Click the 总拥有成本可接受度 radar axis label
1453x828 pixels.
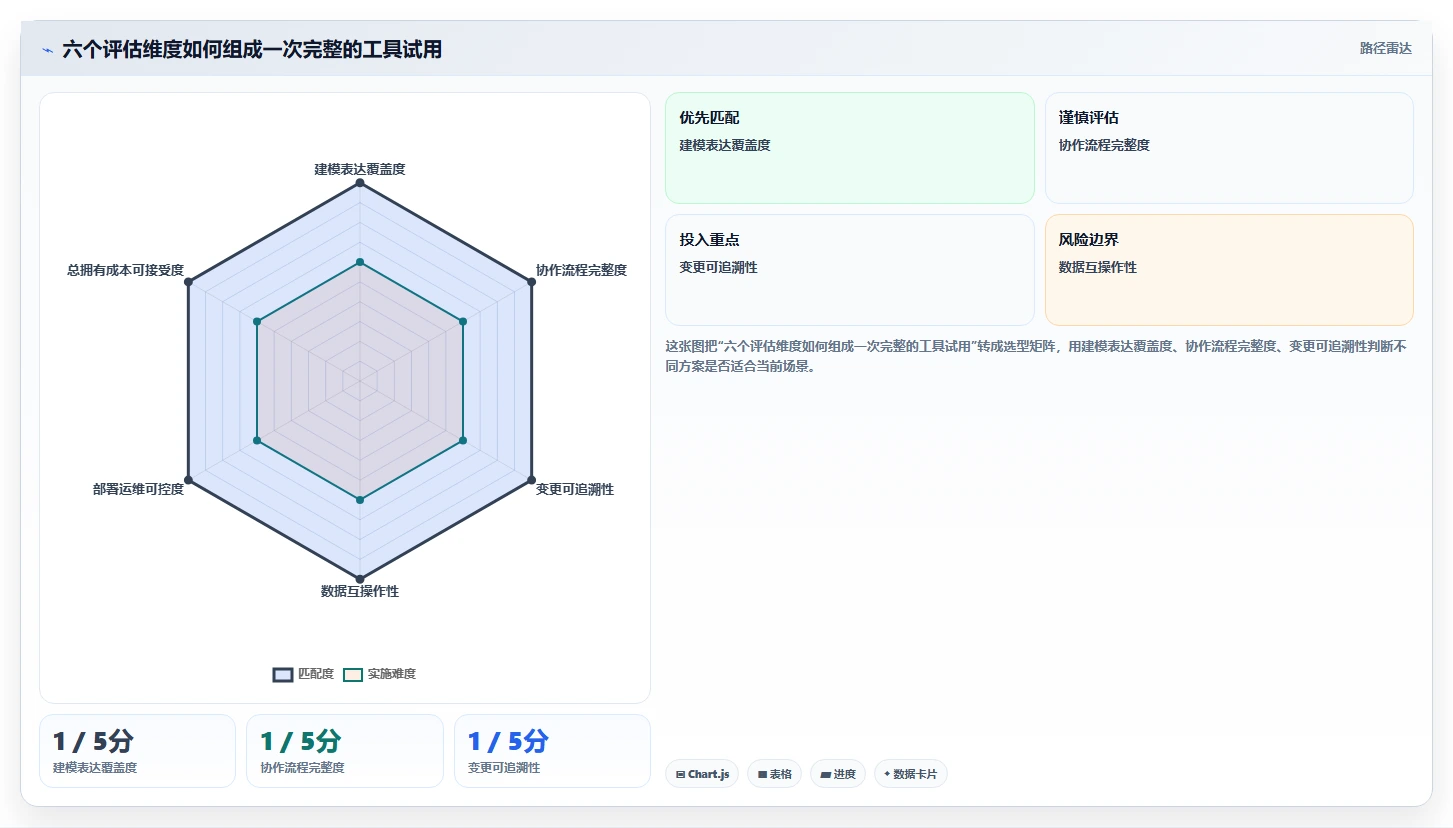pos(126,270)
